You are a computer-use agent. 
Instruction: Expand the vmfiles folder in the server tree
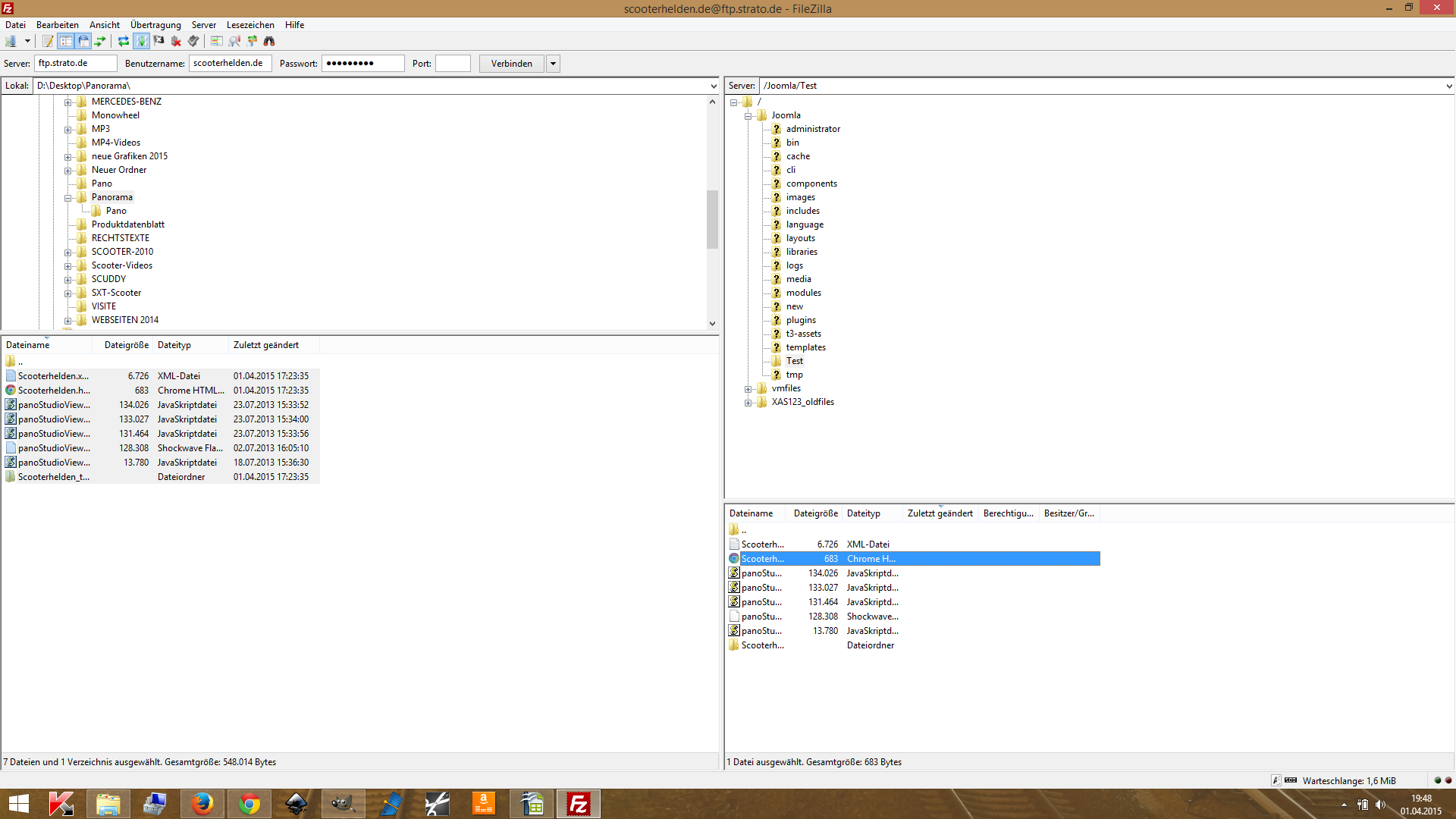748,389
